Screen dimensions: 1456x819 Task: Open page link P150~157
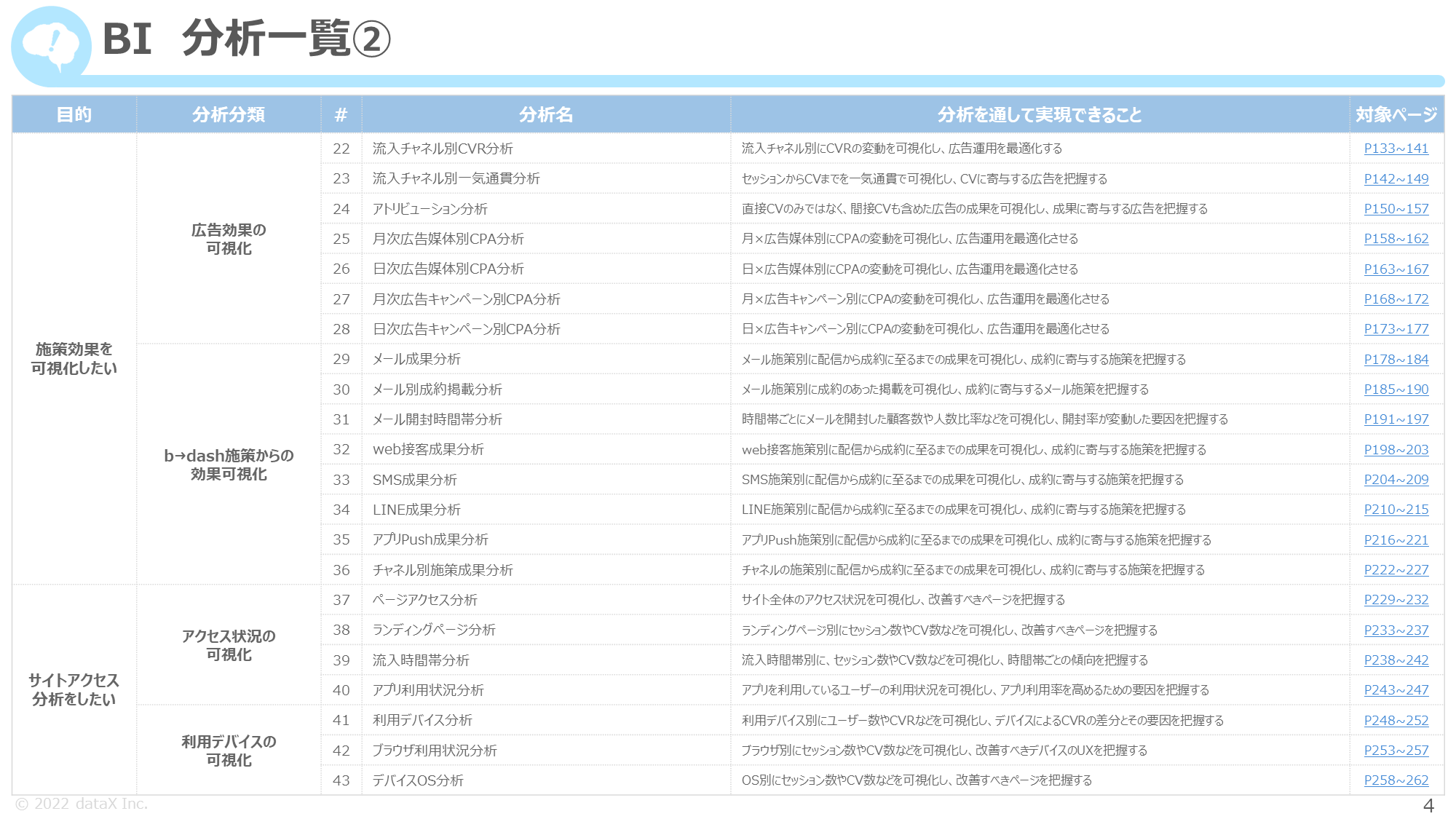tap(1396, 209)
